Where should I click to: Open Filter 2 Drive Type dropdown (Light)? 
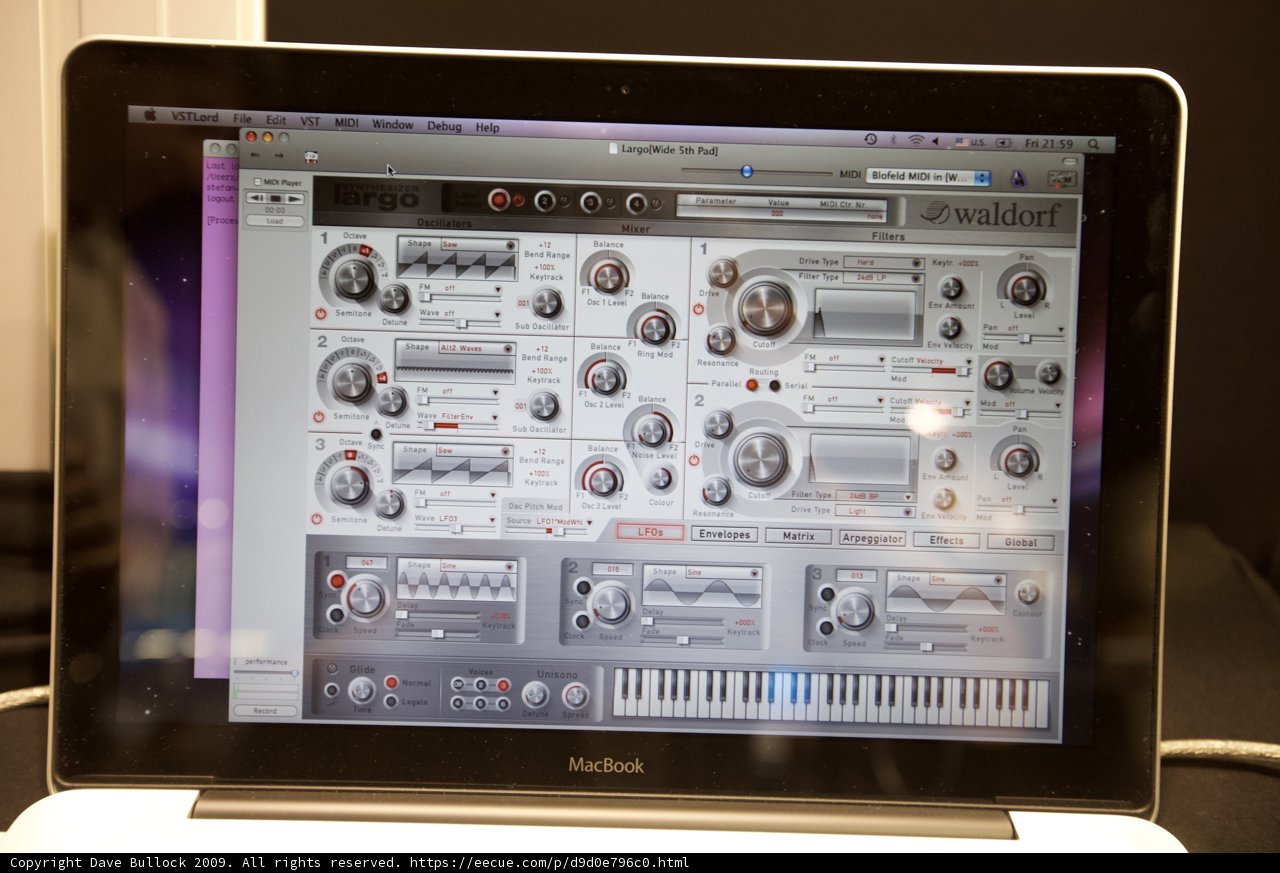pyautogui.click(x=875, y=511)
